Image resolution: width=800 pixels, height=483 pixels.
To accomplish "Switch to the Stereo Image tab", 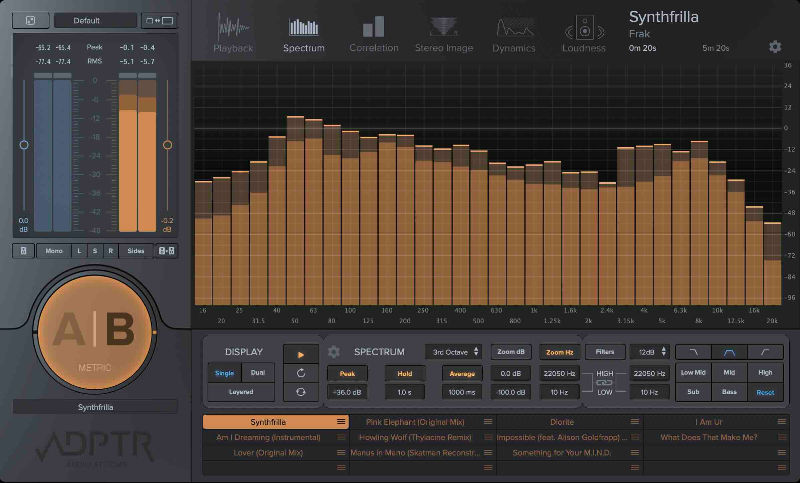I will pos(444,35).
